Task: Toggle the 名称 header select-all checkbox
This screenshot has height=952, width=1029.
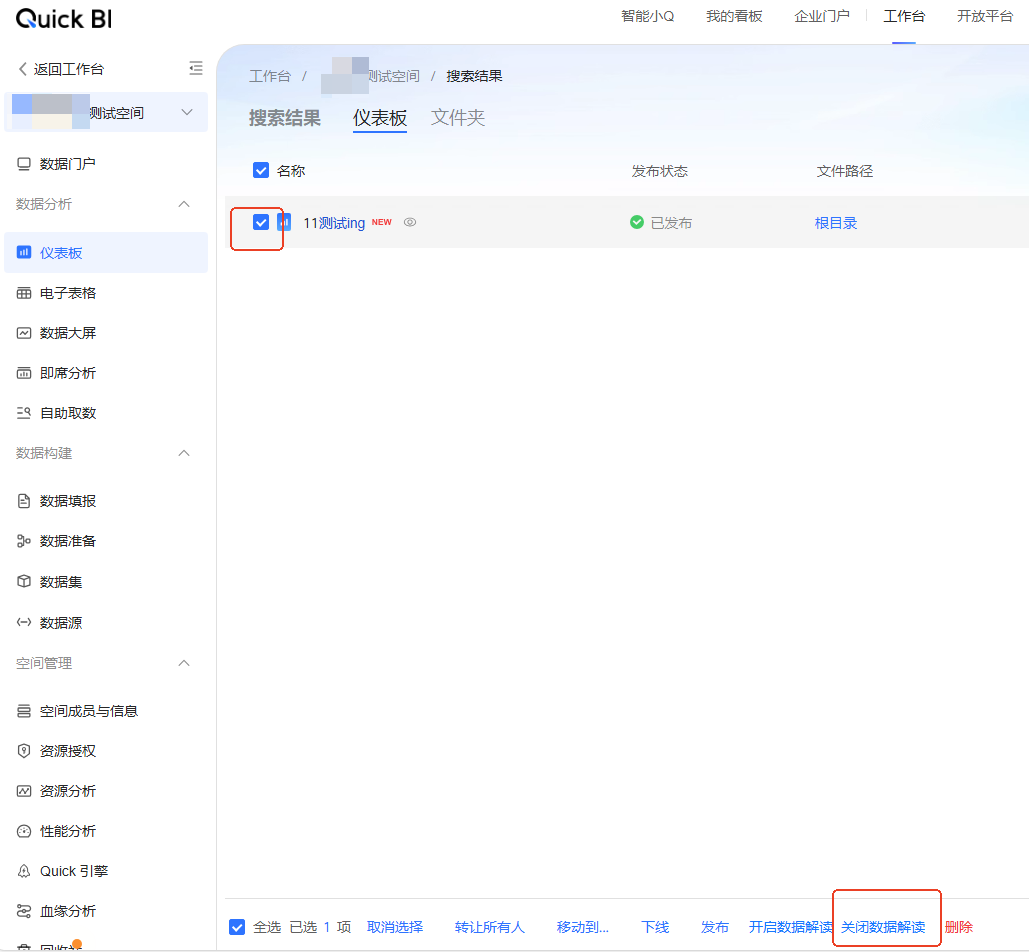Action: click(x=261, y=171)
